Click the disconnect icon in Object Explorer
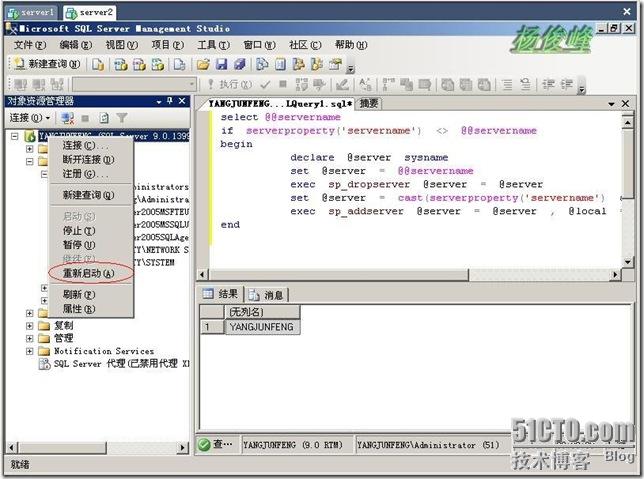 coord(67,118)
